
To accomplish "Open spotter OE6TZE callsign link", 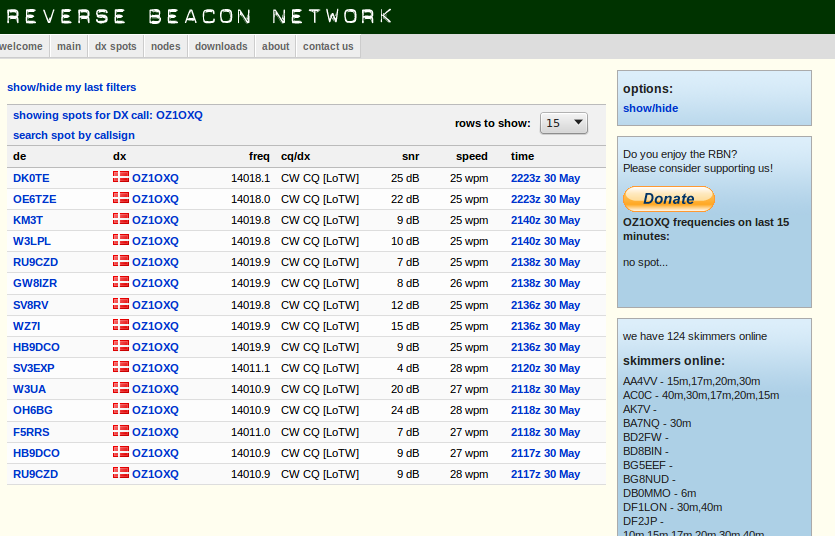I will (35, 199).
